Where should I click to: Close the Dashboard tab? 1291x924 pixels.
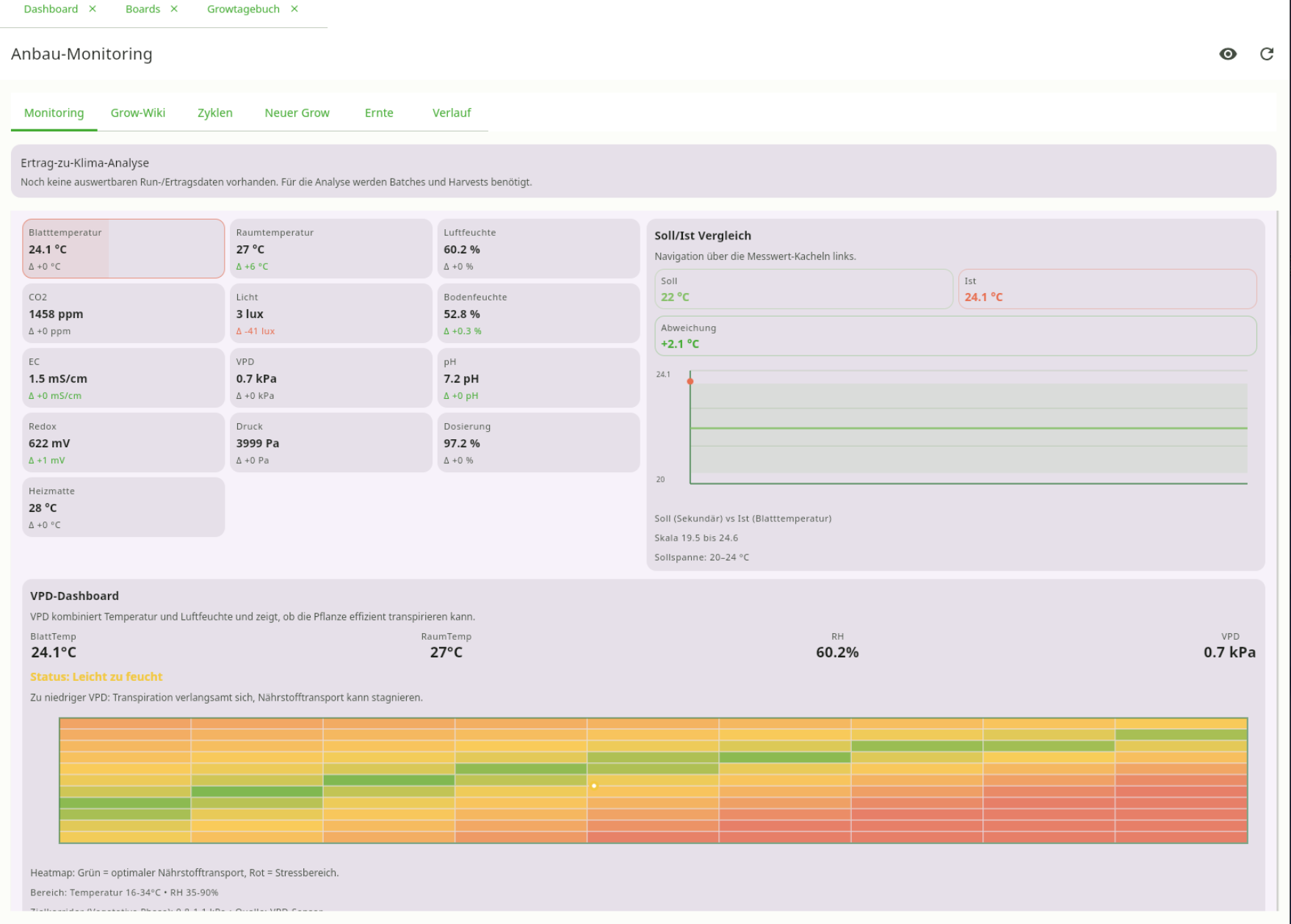93,9
